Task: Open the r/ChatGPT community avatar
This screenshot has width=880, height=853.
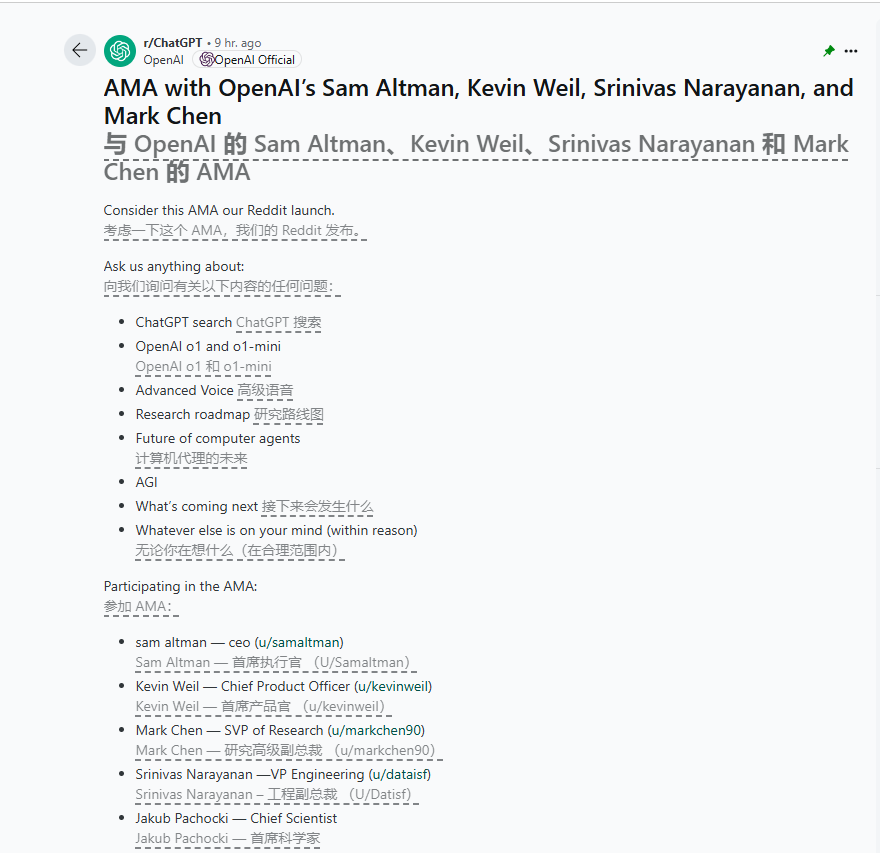Action: [120, 51]
